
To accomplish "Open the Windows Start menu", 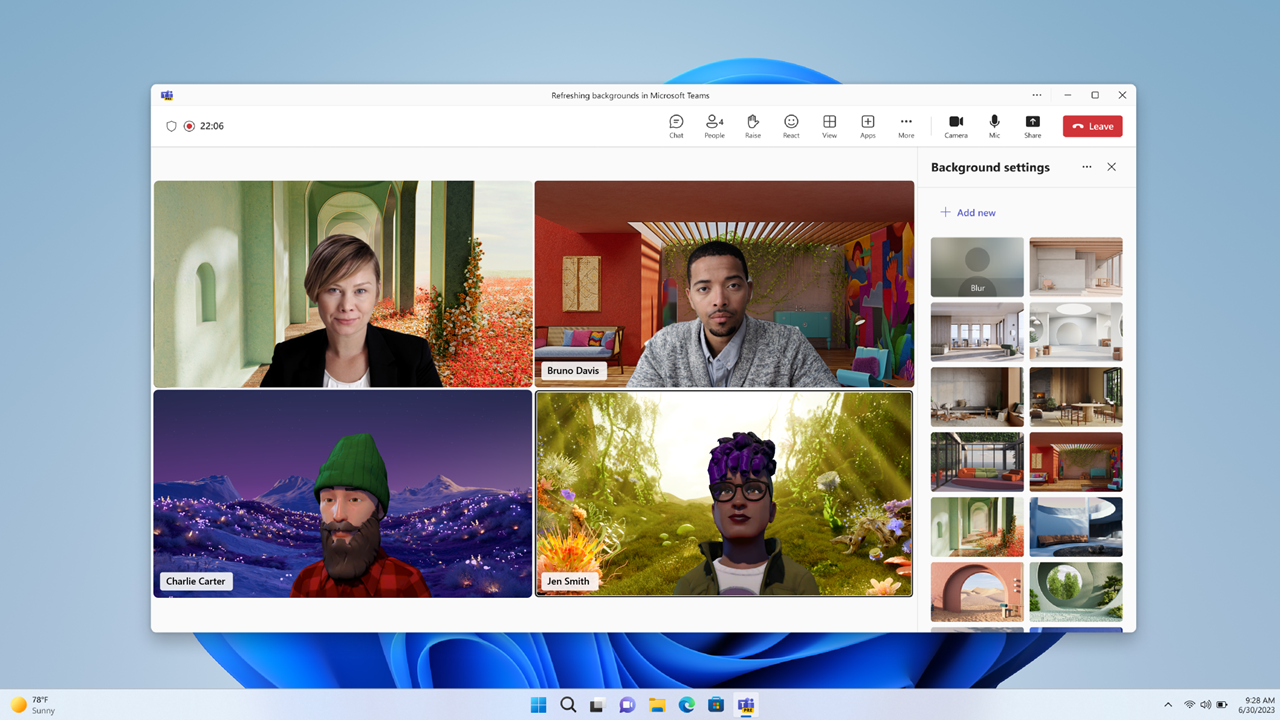I will pos(538,705).
